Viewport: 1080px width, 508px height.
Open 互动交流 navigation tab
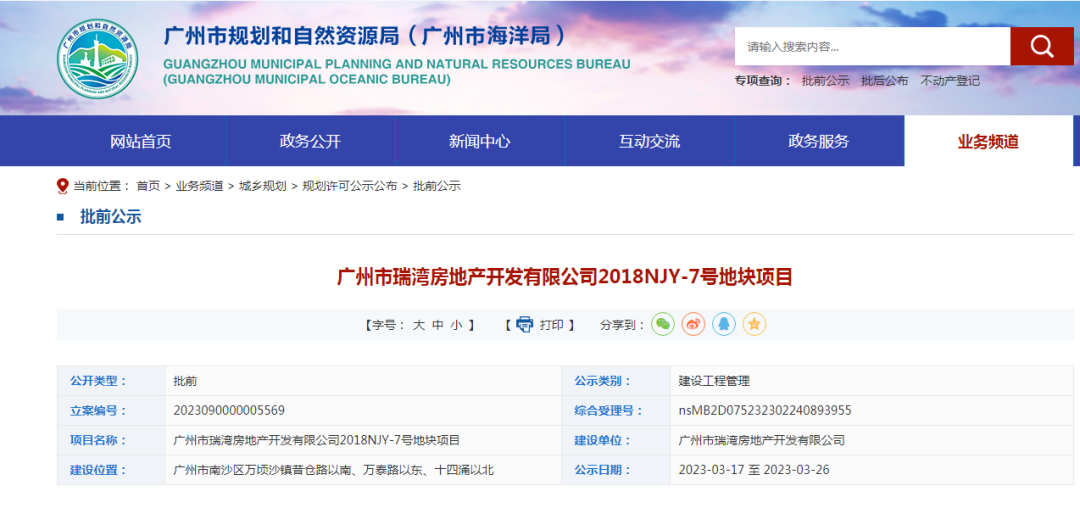point(649,141)
